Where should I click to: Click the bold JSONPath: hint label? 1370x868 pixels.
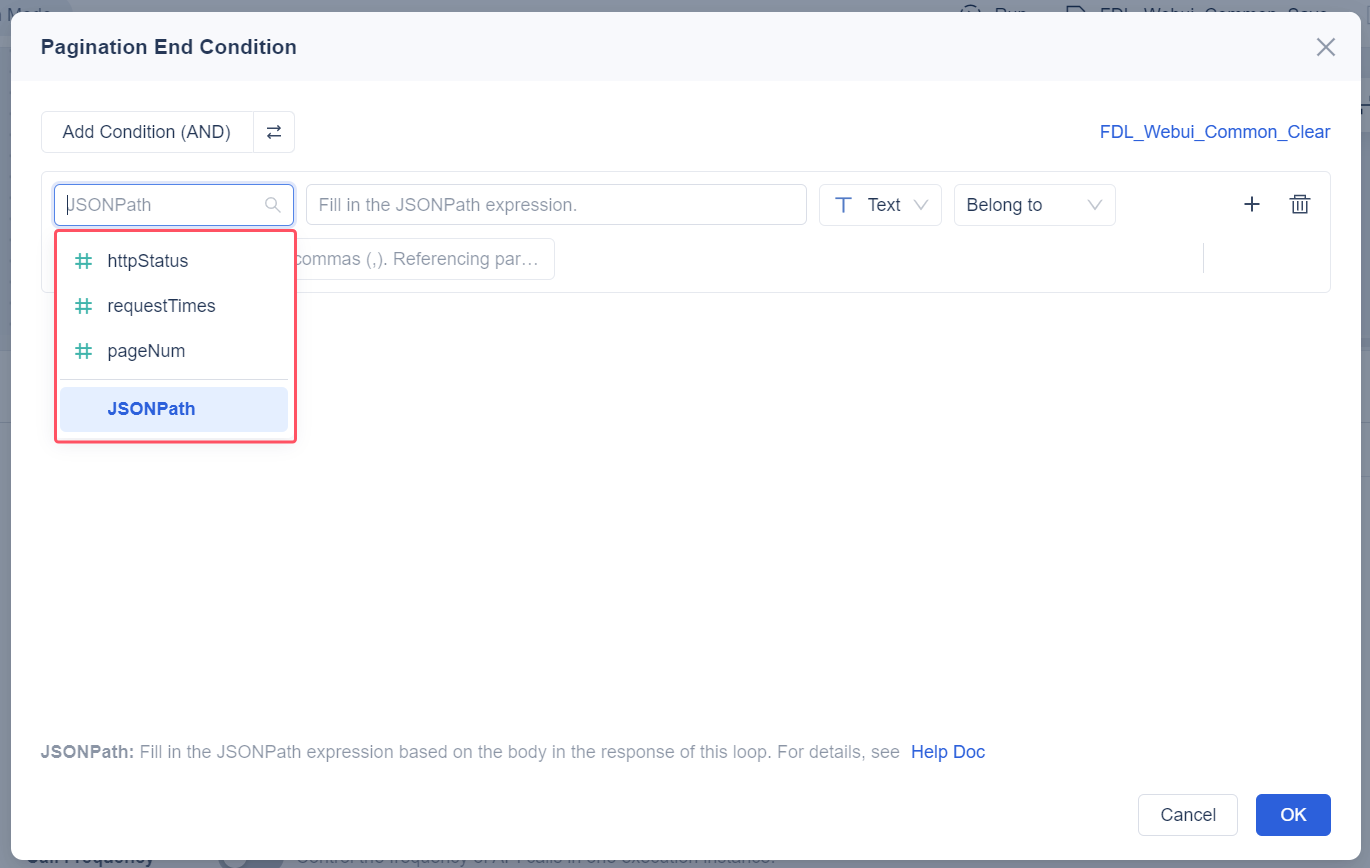pos(87,752)
